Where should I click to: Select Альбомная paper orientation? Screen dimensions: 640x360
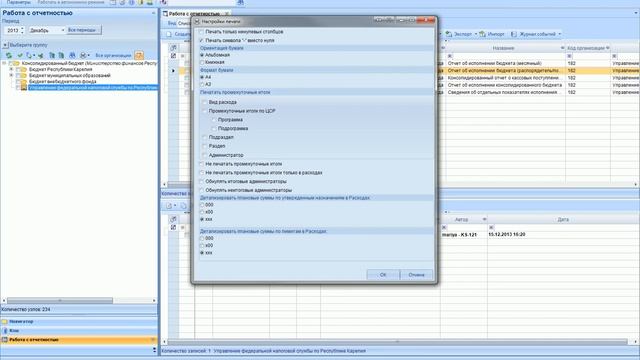pyautogui.click(x=202, y=55)
